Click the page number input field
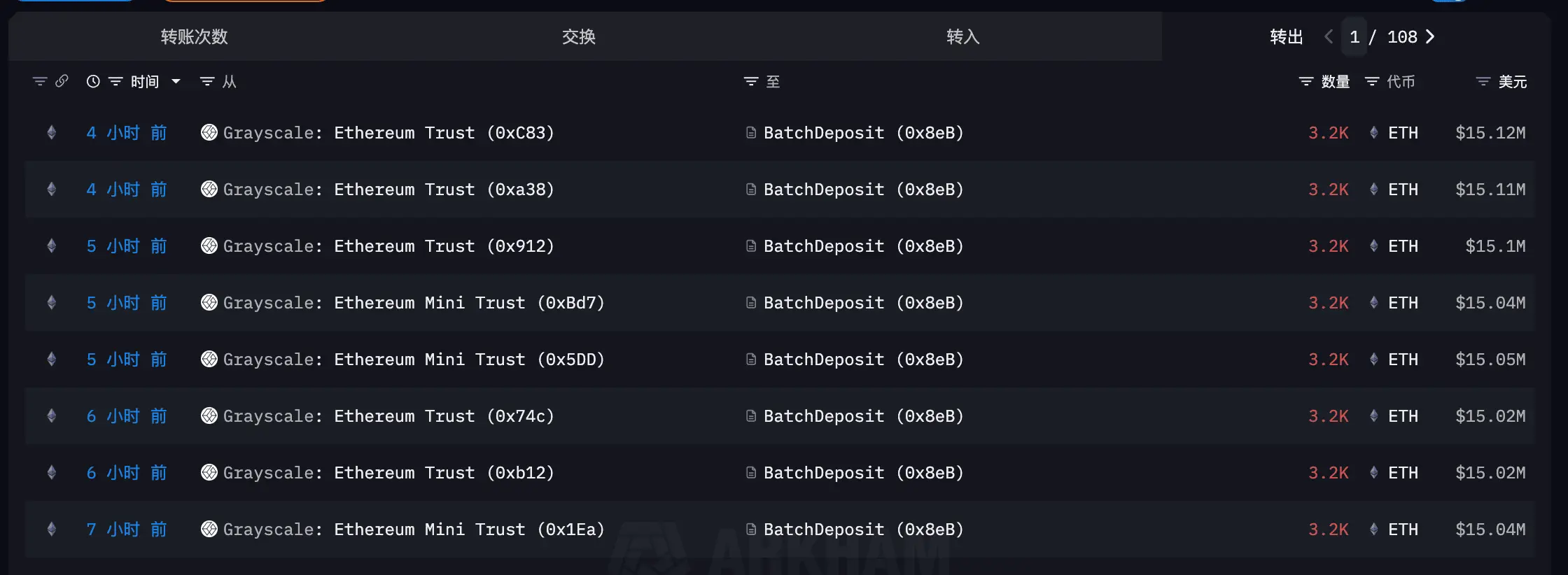The image size is (1568, 575). pos(1354,36)
